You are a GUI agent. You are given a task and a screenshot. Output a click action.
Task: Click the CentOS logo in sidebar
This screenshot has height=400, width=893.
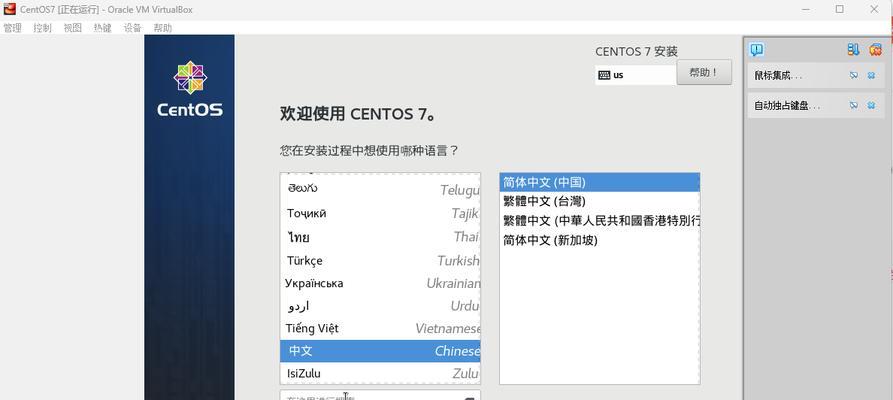click(x=190, y=89)
